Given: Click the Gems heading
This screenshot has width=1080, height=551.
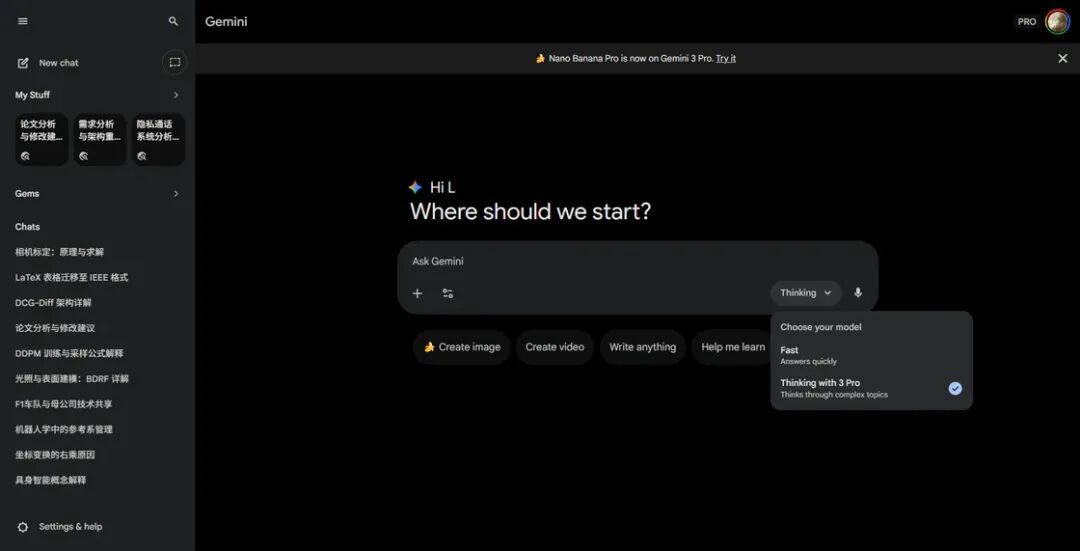Looking at the screenshot, I should click(27, 194).
